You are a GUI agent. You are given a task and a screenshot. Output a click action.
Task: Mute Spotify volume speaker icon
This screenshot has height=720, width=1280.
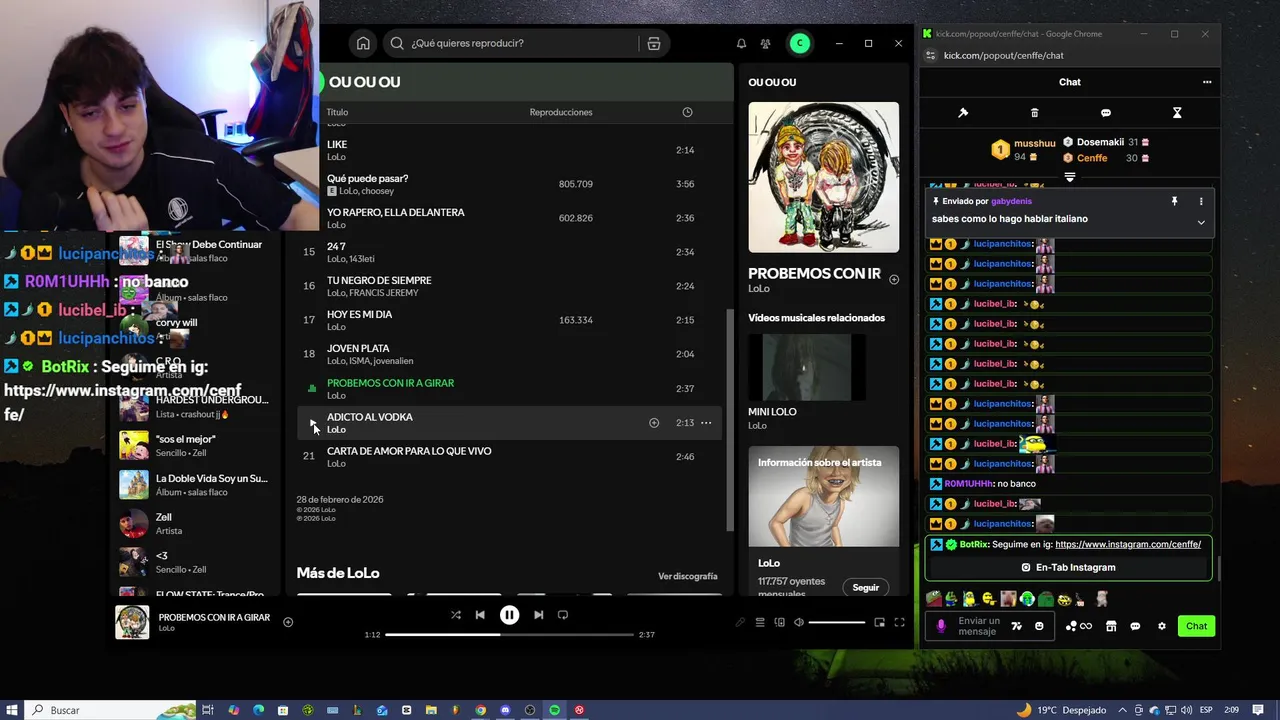point(798,622)
